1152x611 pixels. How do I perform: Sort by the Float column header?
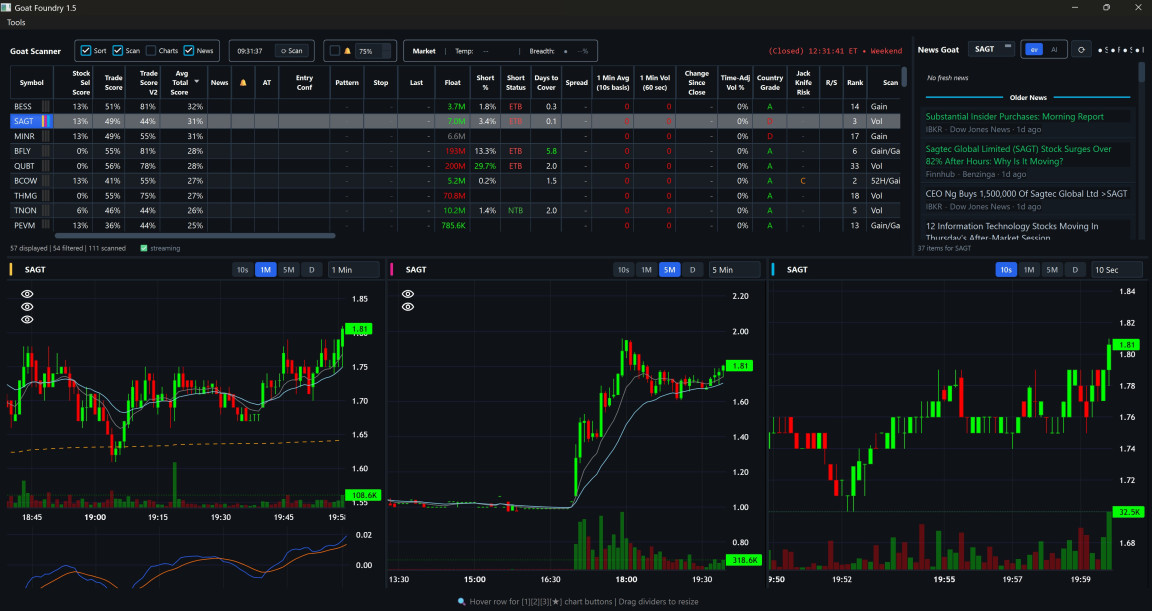(453, 82)
